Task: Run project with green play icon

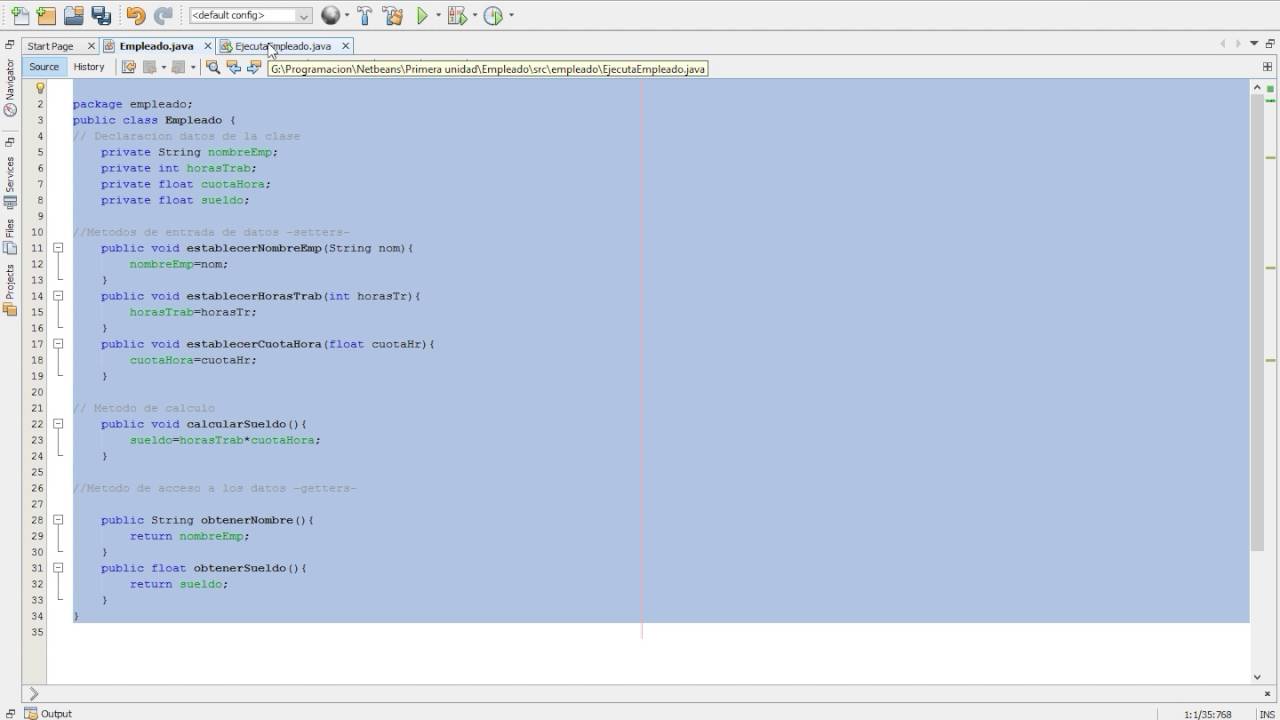Action: click(x=423, y=15)
